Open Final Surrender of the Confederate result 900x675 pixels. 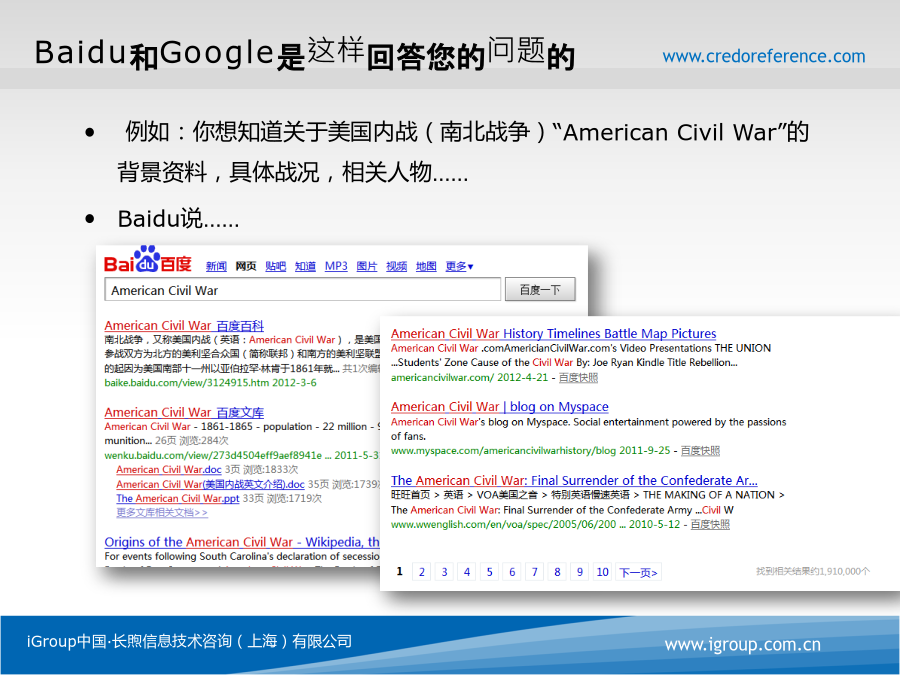[x=575, y=480]
